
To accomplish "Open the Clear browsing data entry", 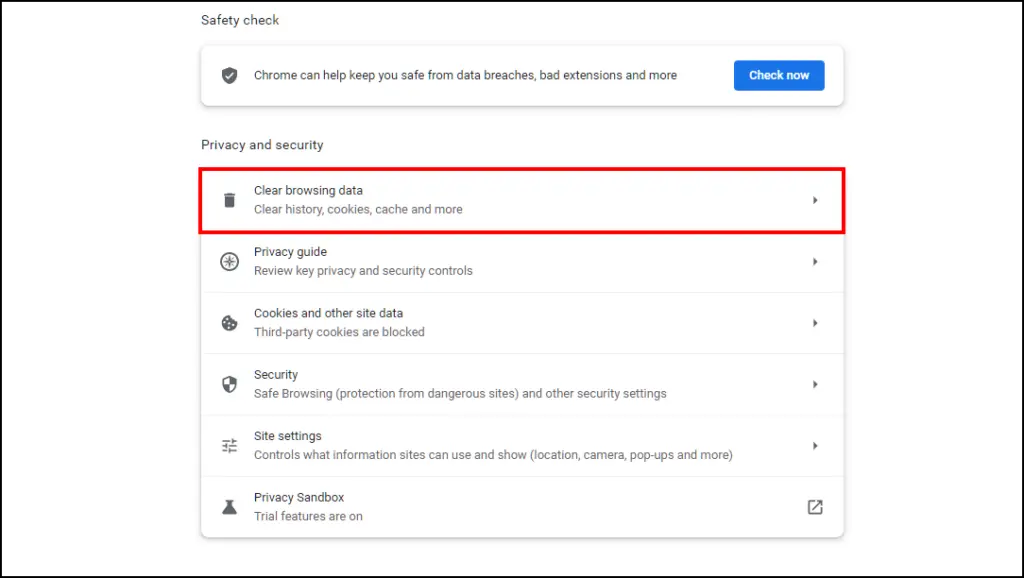I will [x=522, y=200].
